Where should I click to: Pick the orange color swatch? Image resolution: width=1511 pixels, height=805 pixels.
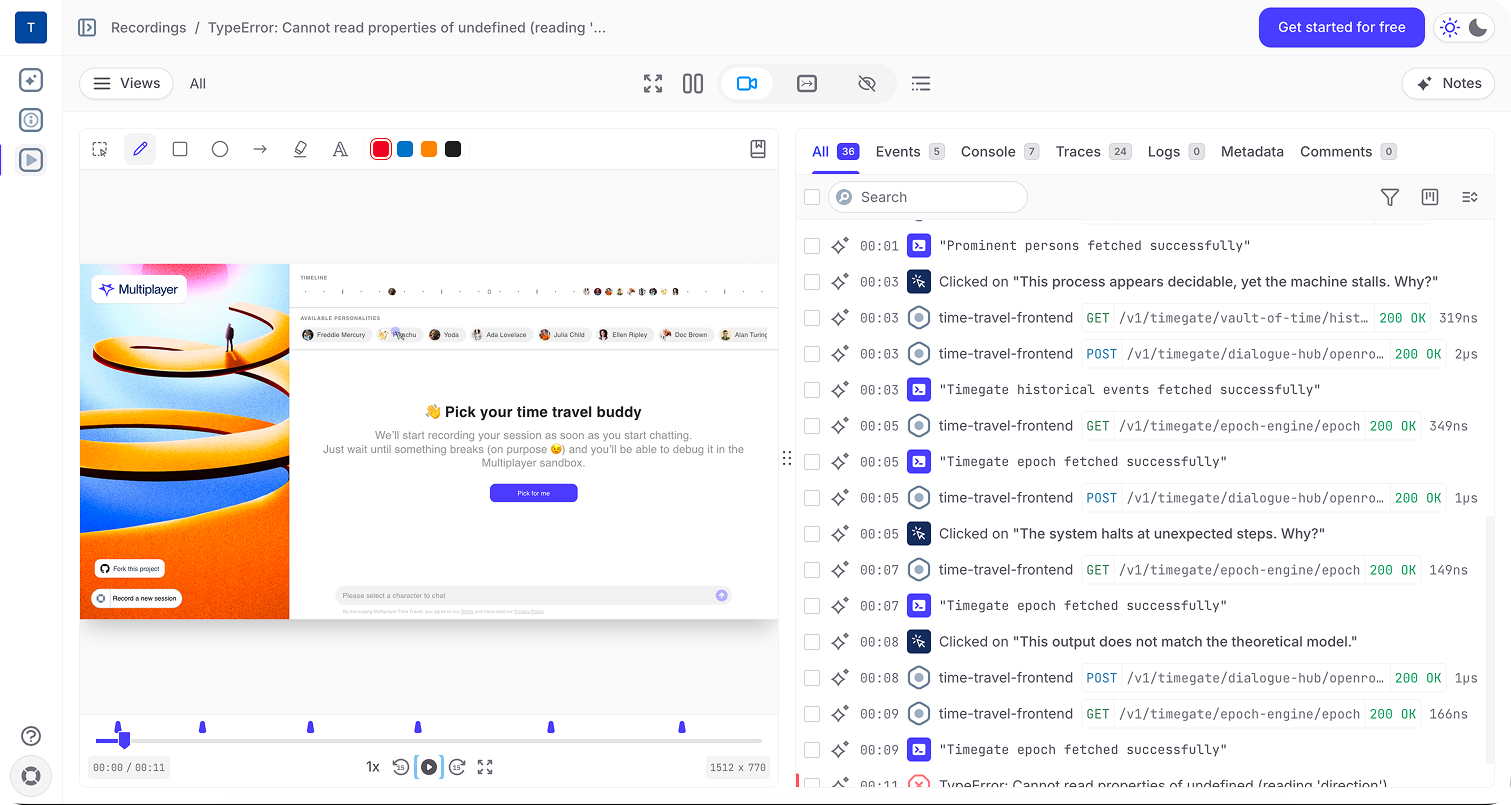[x=429, y=149]
